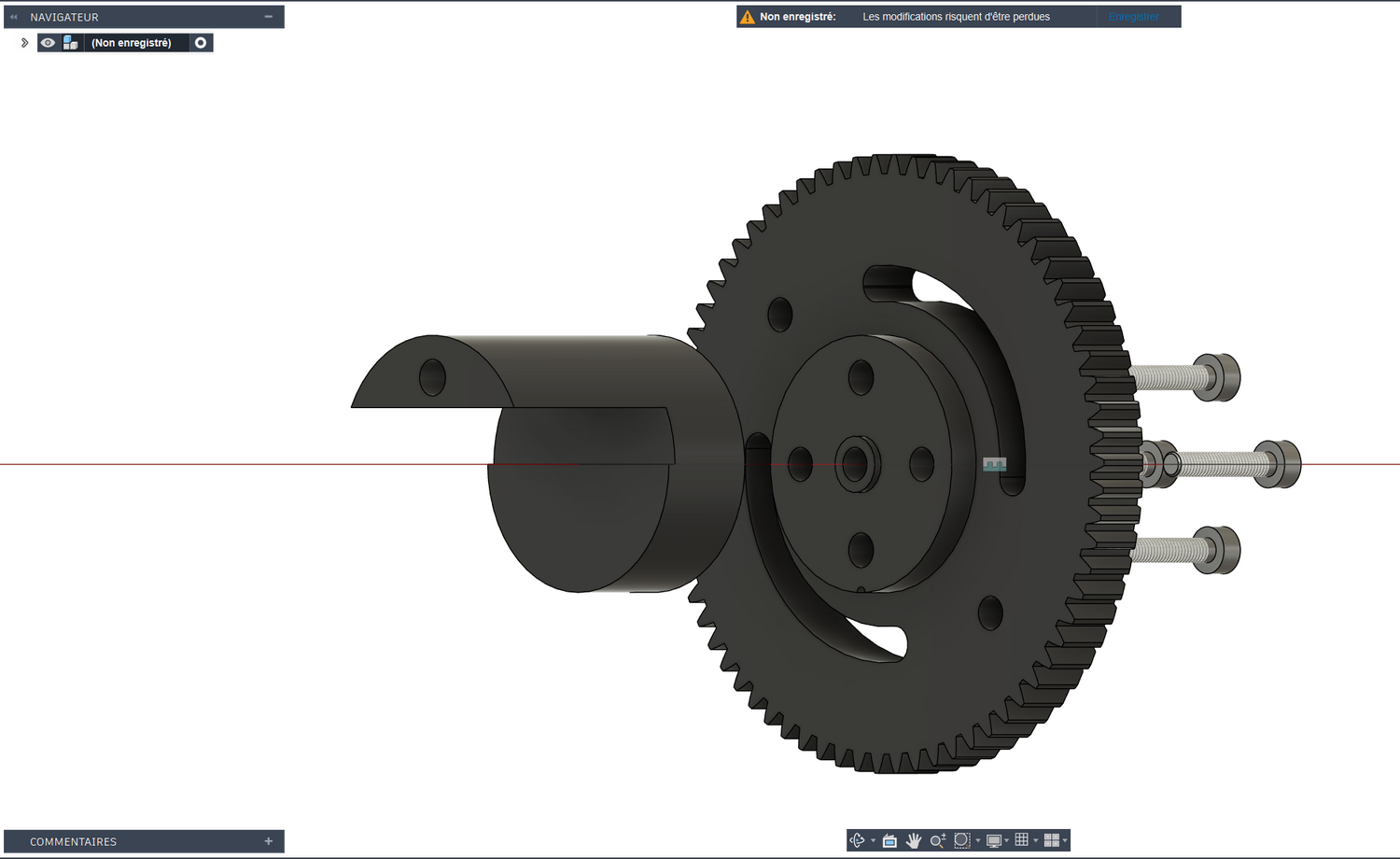Expand the Display Settings dropdown arrow
1400x859 pixels.
(1006, 841)
